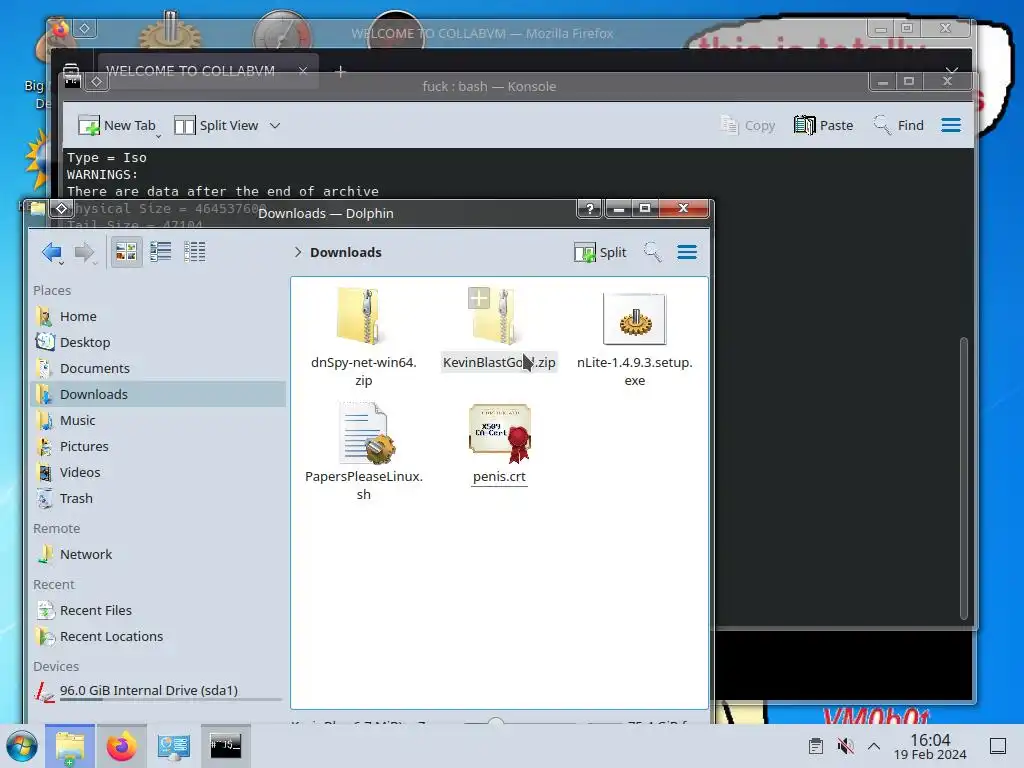Select Downloads in Places panel
1024x768 pixels.
[159, 394]
